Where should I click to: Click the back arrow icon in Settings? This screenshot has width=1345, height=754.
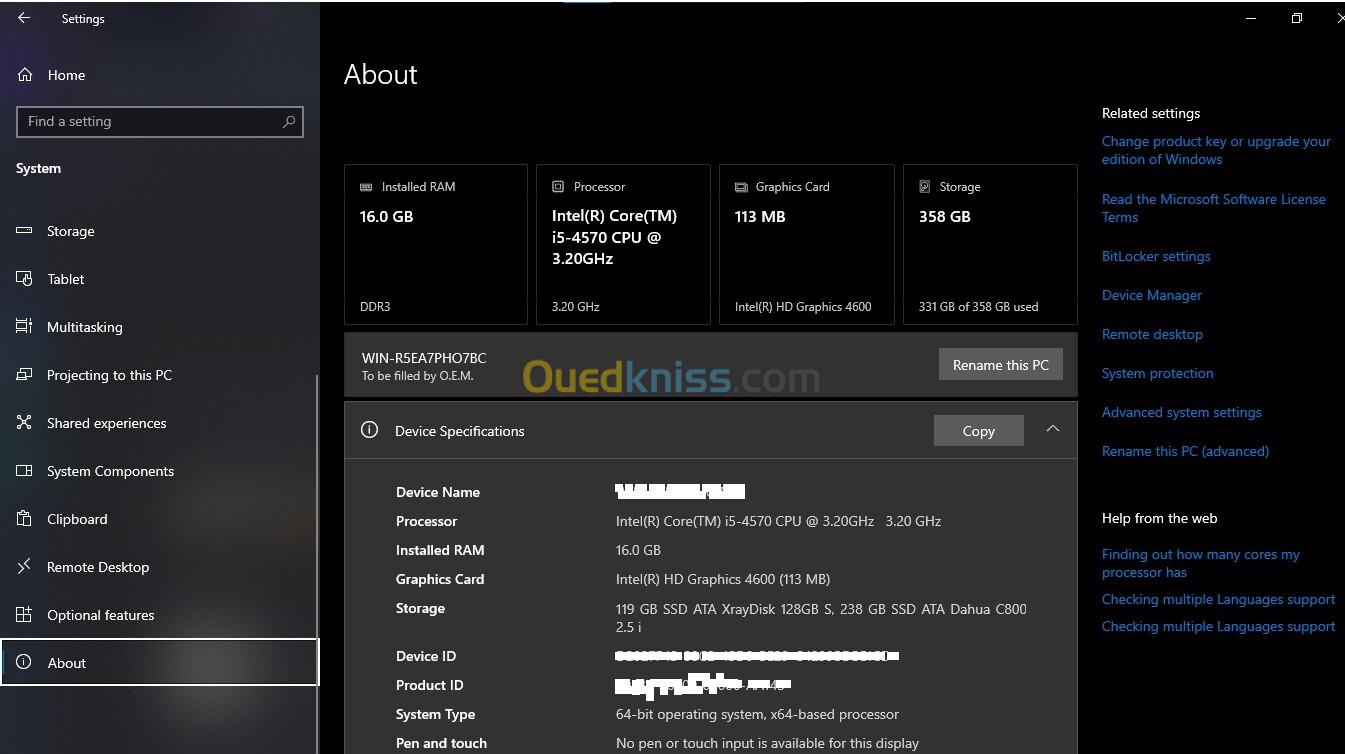(24, 18)
